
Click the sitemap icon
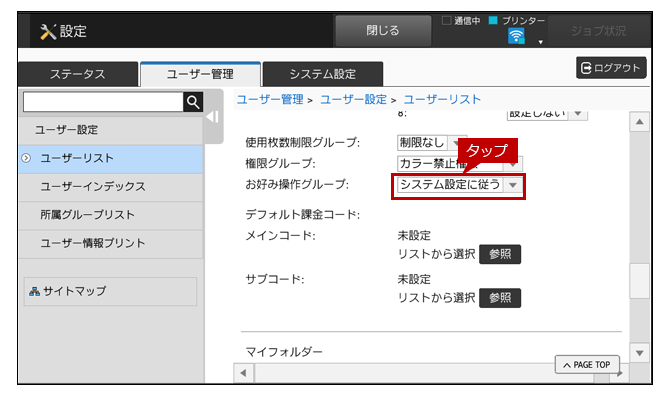pyautogui.click(x=34, y=291)
